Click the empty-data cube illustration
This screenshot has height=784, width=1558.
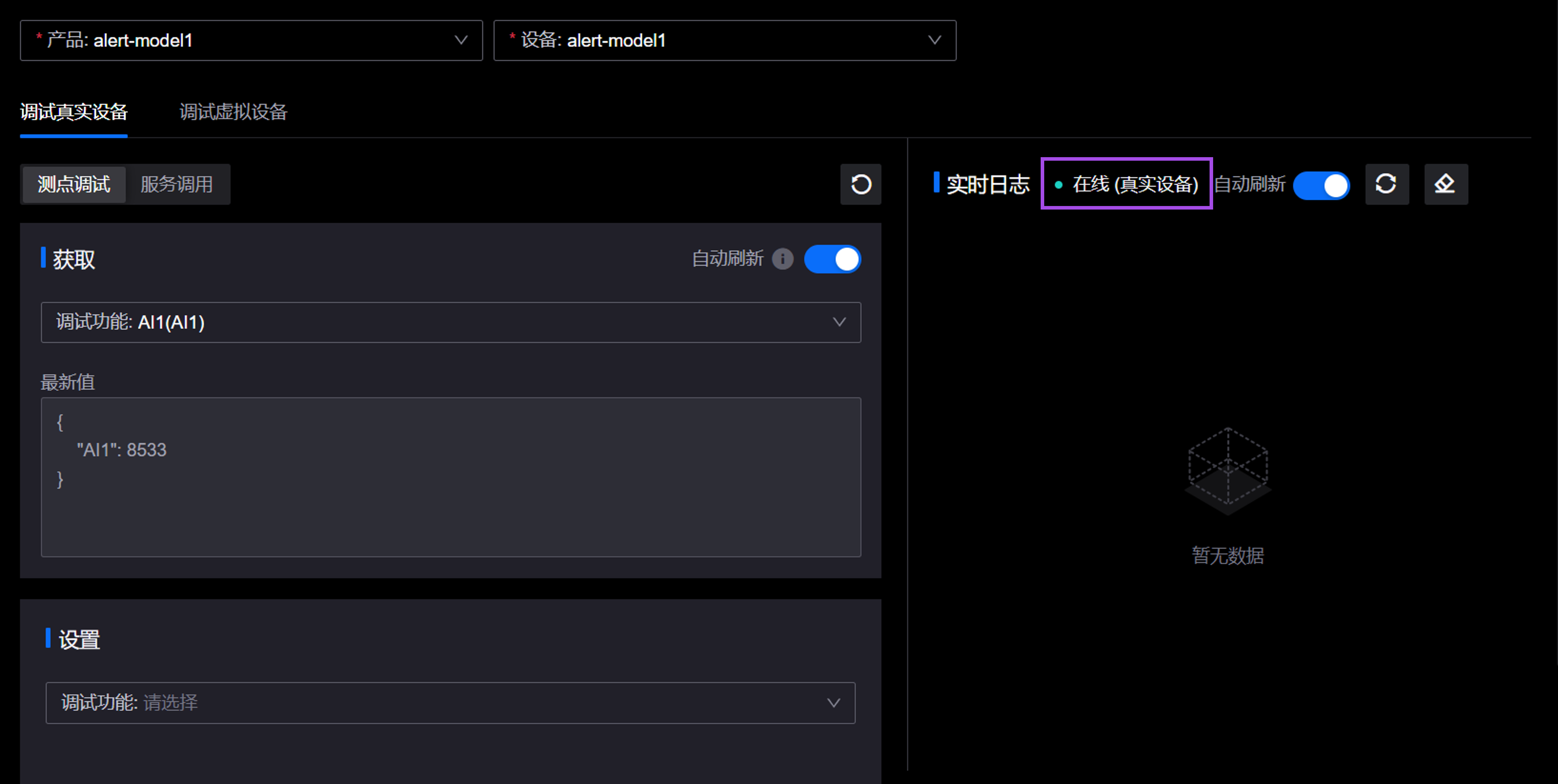click(x=1228, y=470)
